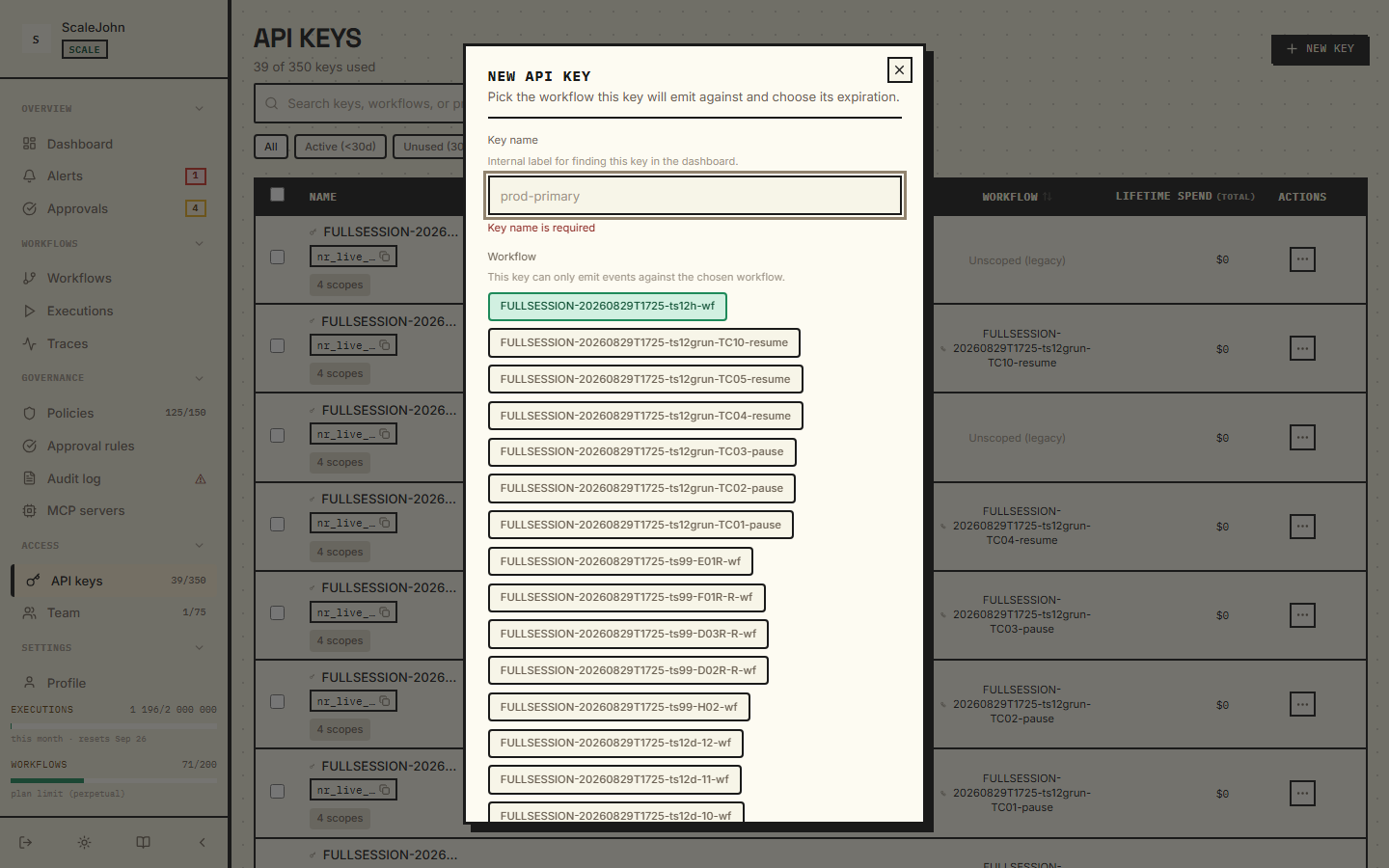Image resolution: width=1389 pixels, height=868 pixels.
Task: Click the Alerts bell icon
Action: tap(29, 176)
